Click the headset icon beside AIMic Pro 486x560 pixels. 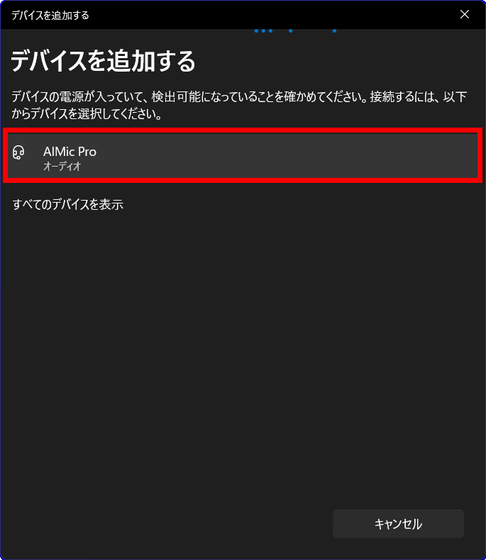[x=19, y=152]
